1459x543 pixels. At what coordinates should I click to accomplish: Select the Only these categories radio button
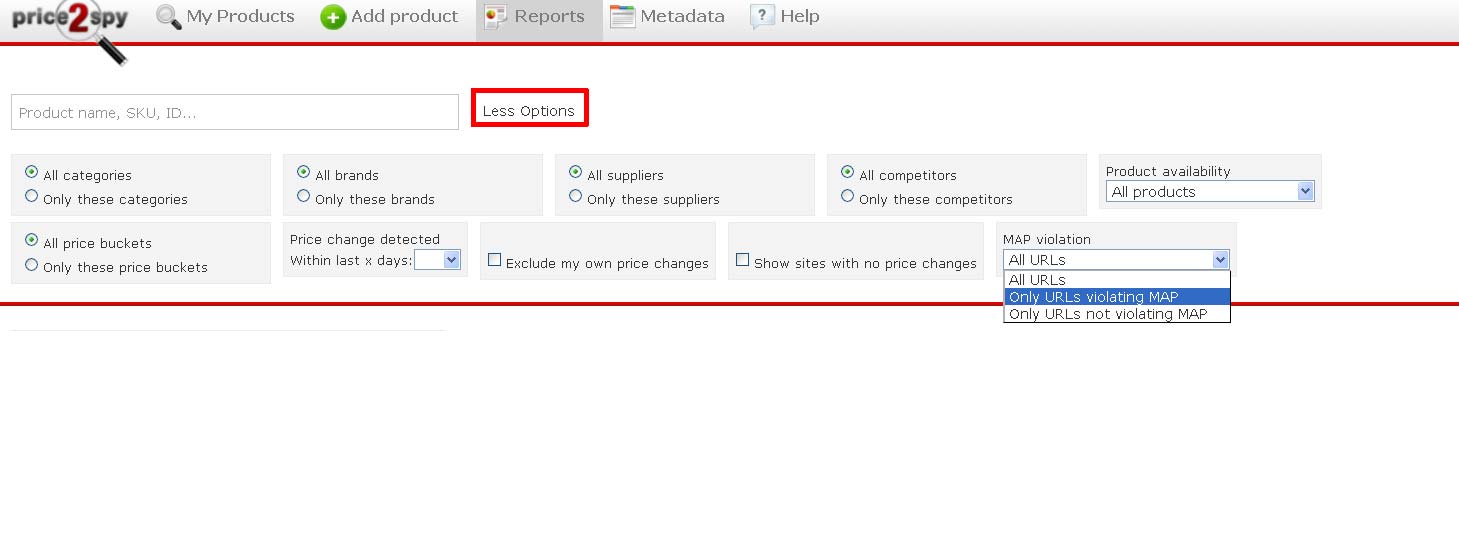32,197
